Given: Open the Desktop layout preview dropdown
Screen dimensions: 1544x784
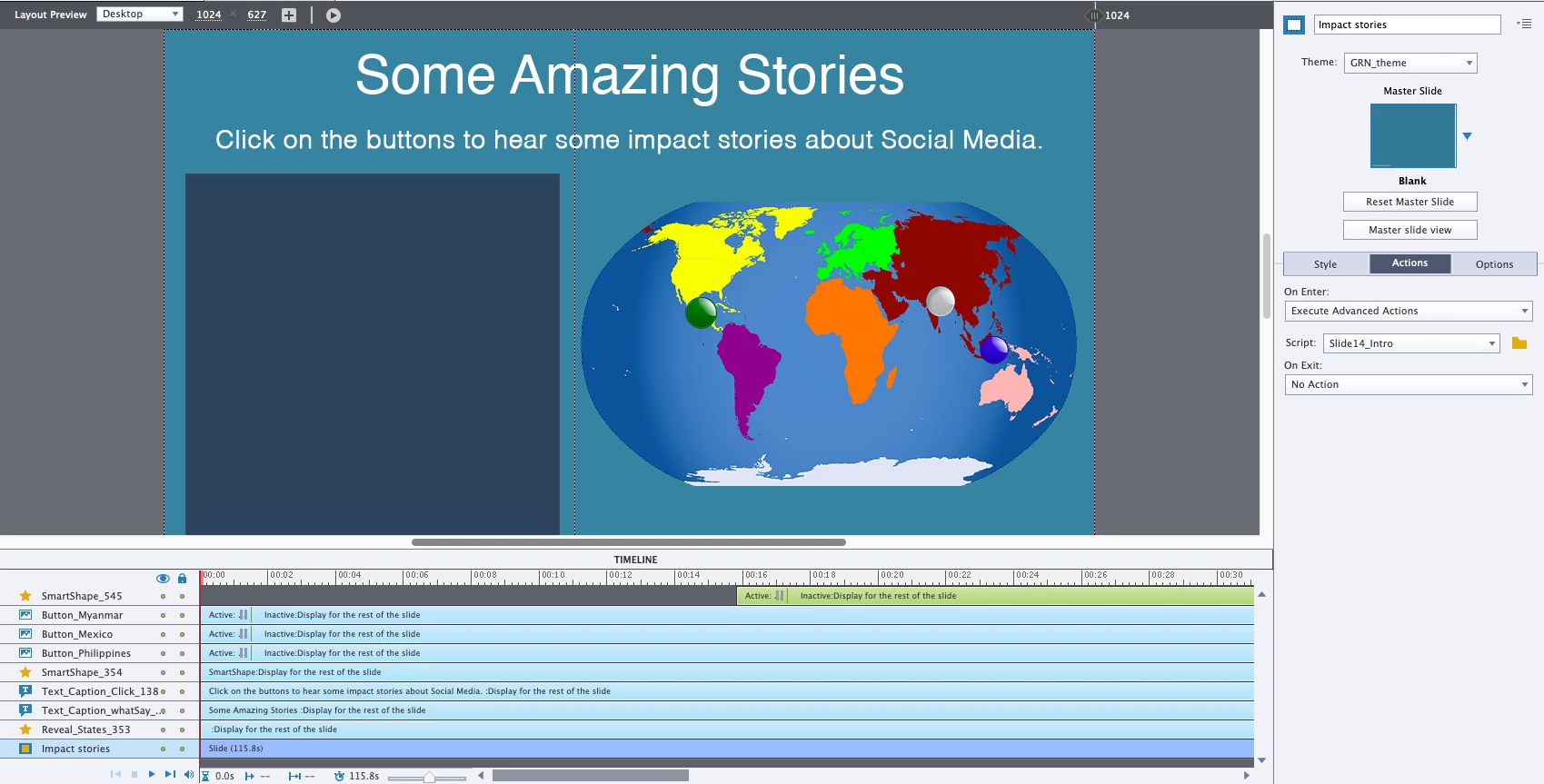Looking at the screenshot, I should coord(139,14).
